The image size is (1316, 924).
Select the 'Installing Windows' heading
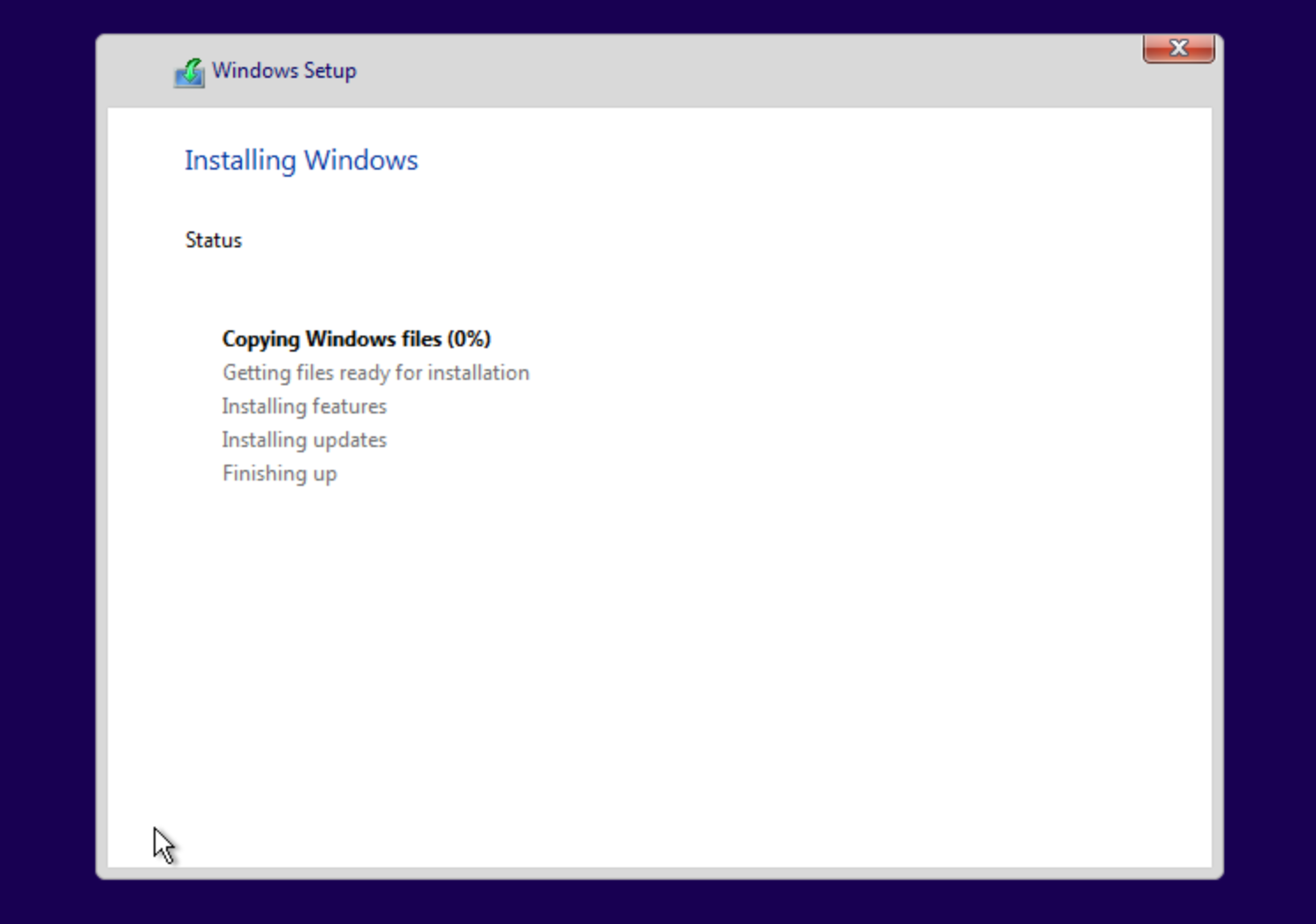click(300, 161)
